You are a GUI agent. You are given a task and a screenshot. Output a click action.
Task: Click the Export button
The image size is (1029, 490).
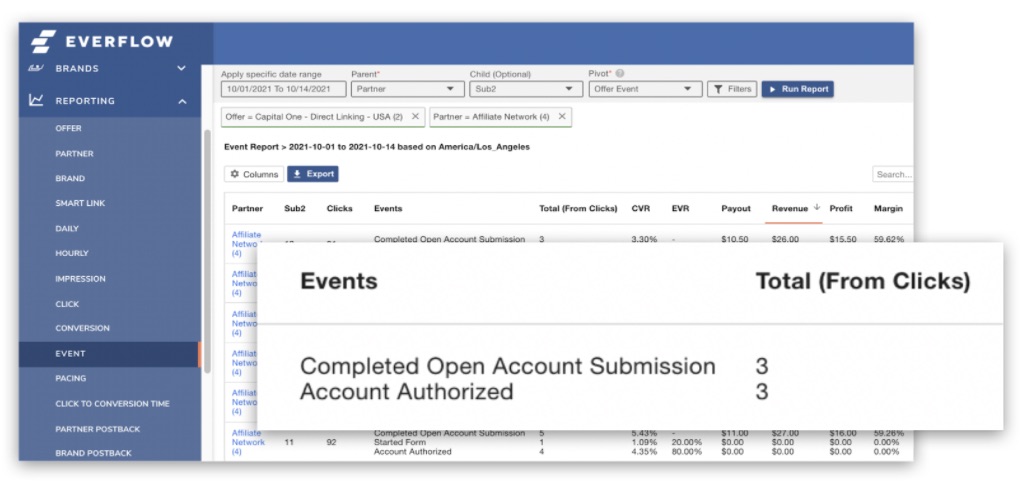313,174
